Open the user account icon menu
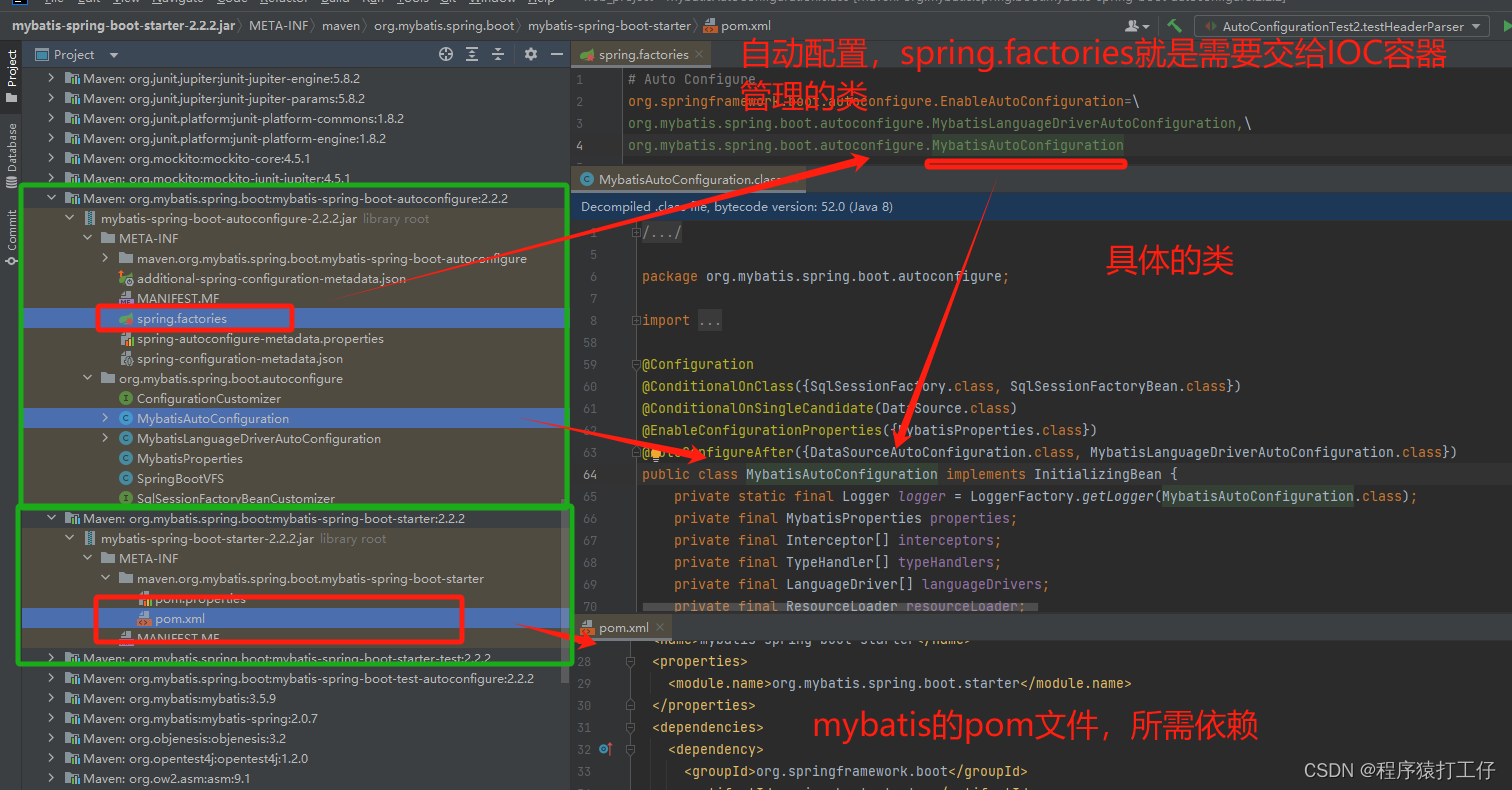 coord(1136,26)
